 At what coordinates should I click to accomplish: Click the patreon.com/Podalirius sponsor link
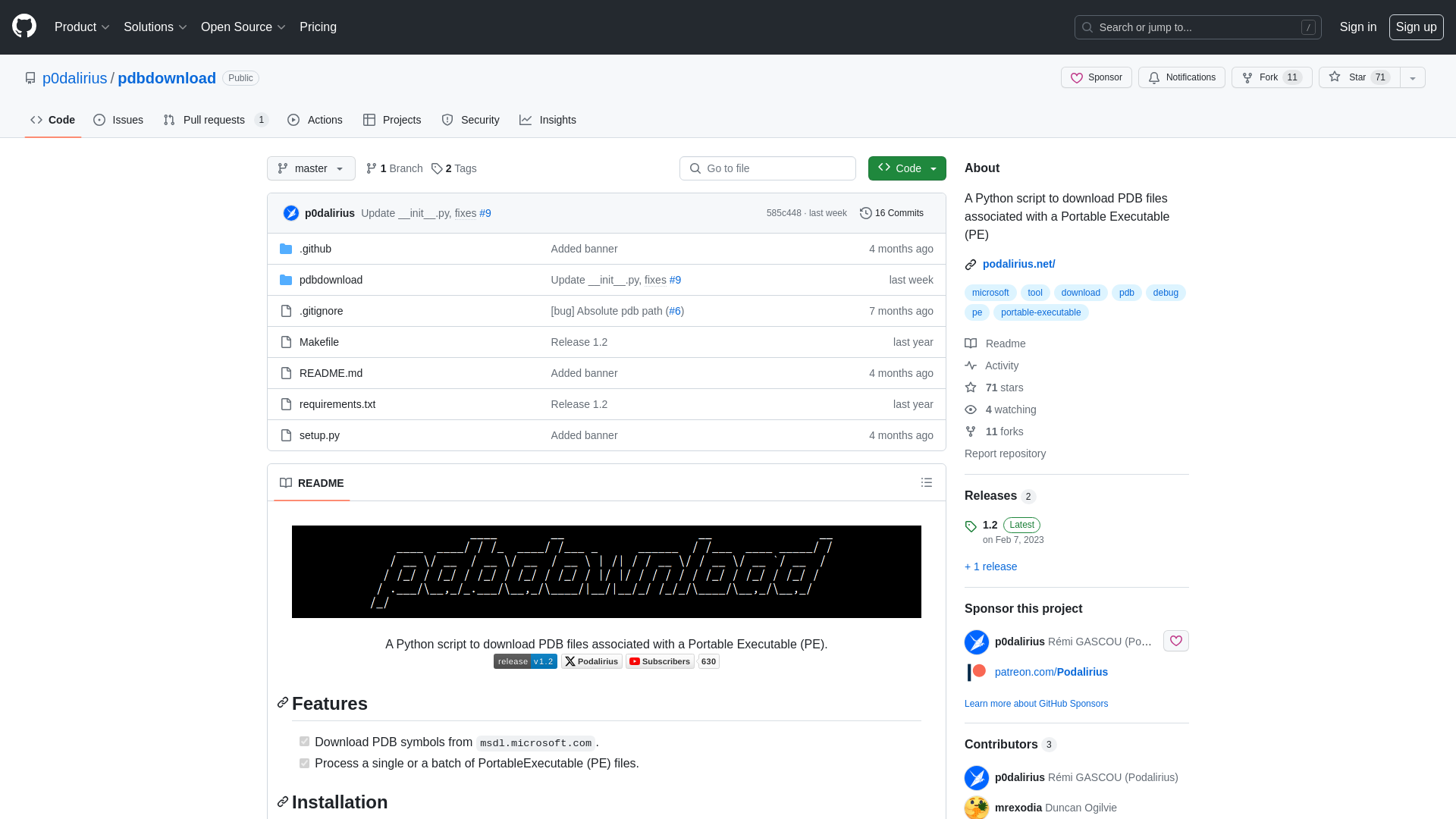pos(1051,672)
